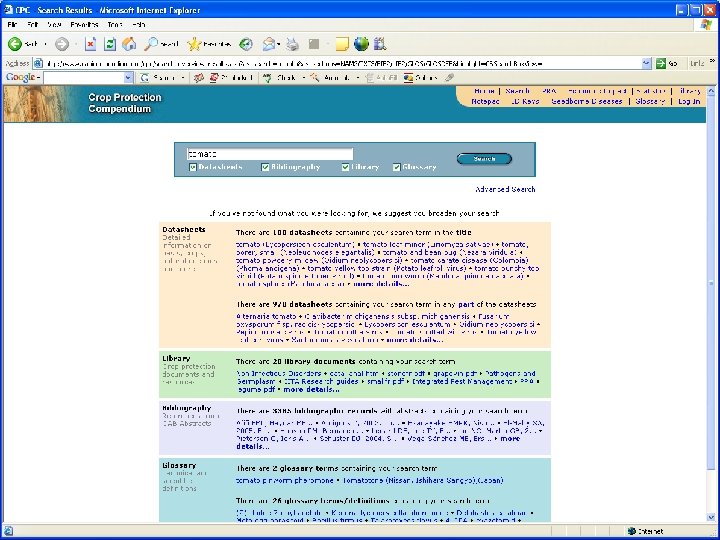The width and height of the screenshot is (720, 540).
Task: Open Back button history dropdown arrow
Action: 45,44
